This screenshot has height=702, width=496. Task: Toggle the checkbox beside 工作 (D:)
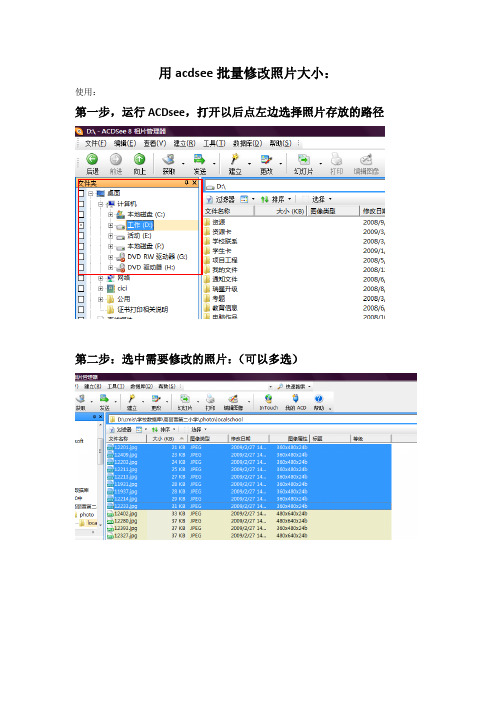[x=81, y=225]
